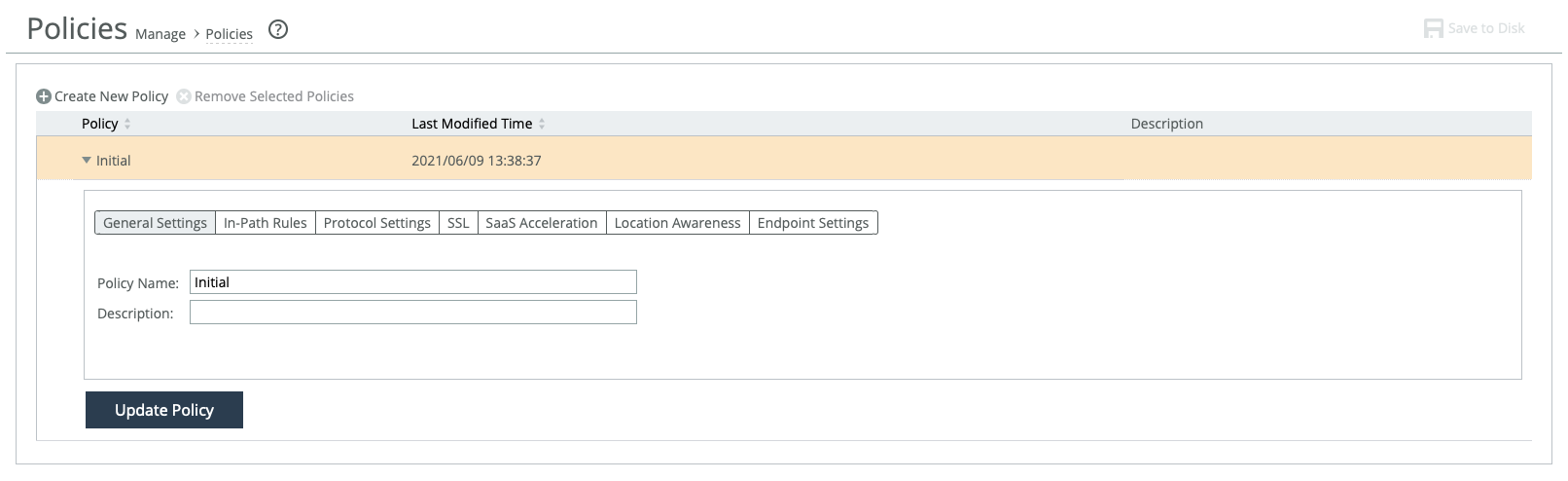Open the Location Awareness tab

[677, 223]
